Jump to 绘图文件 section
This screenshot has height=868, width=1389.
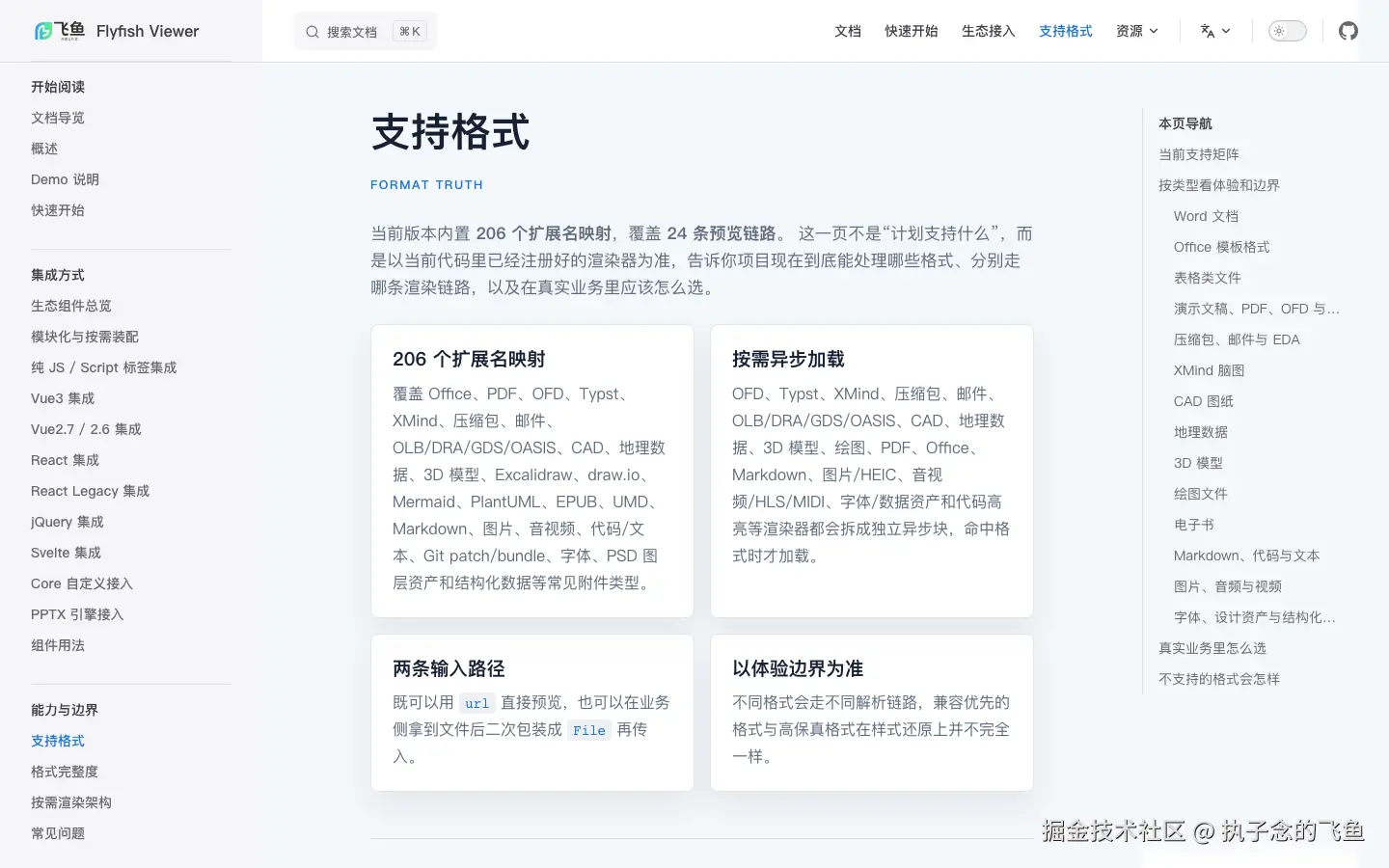coord(1201,494)
